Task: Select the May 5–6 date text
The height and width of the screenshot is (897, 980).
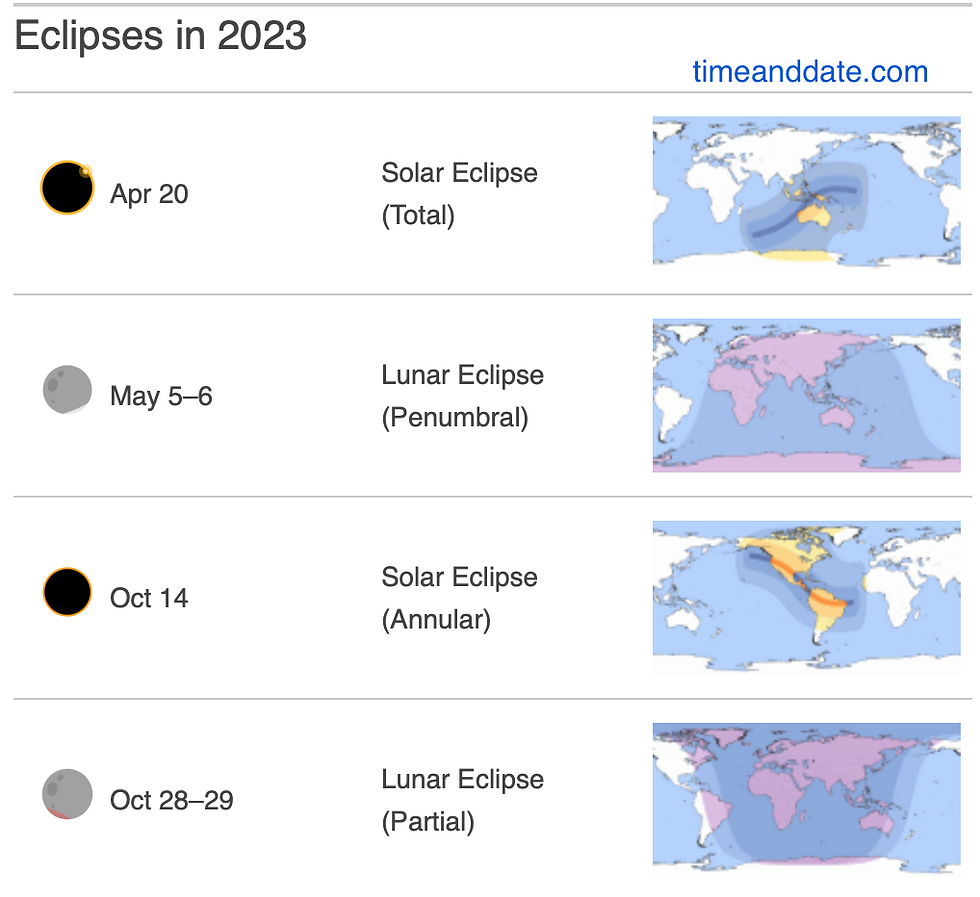Action: click(x=161, y=396)
